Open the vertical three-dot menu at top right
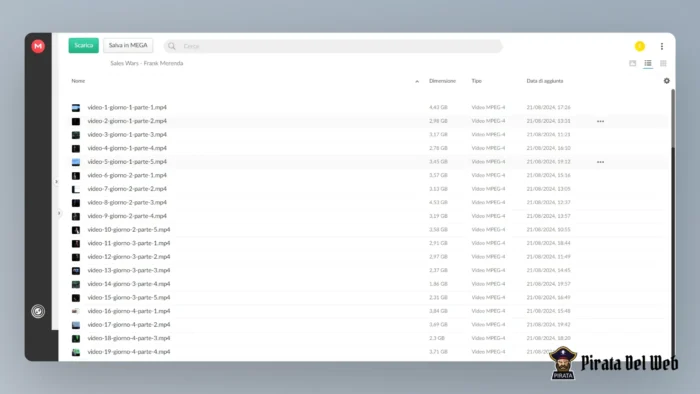The width and height of the screenshot is (700, 394). point(662,46)
